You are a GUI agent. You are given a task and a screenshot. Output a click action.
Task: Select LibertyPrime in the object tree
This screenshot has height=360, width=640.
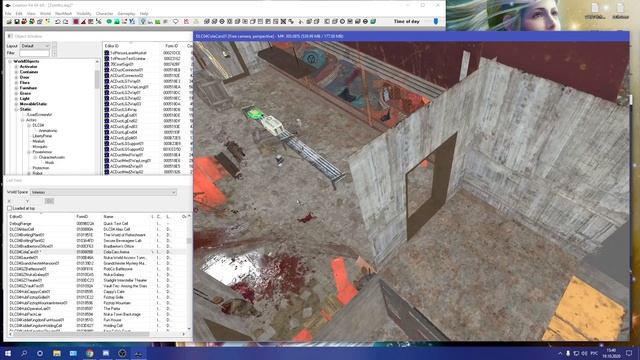click(42, 136)
